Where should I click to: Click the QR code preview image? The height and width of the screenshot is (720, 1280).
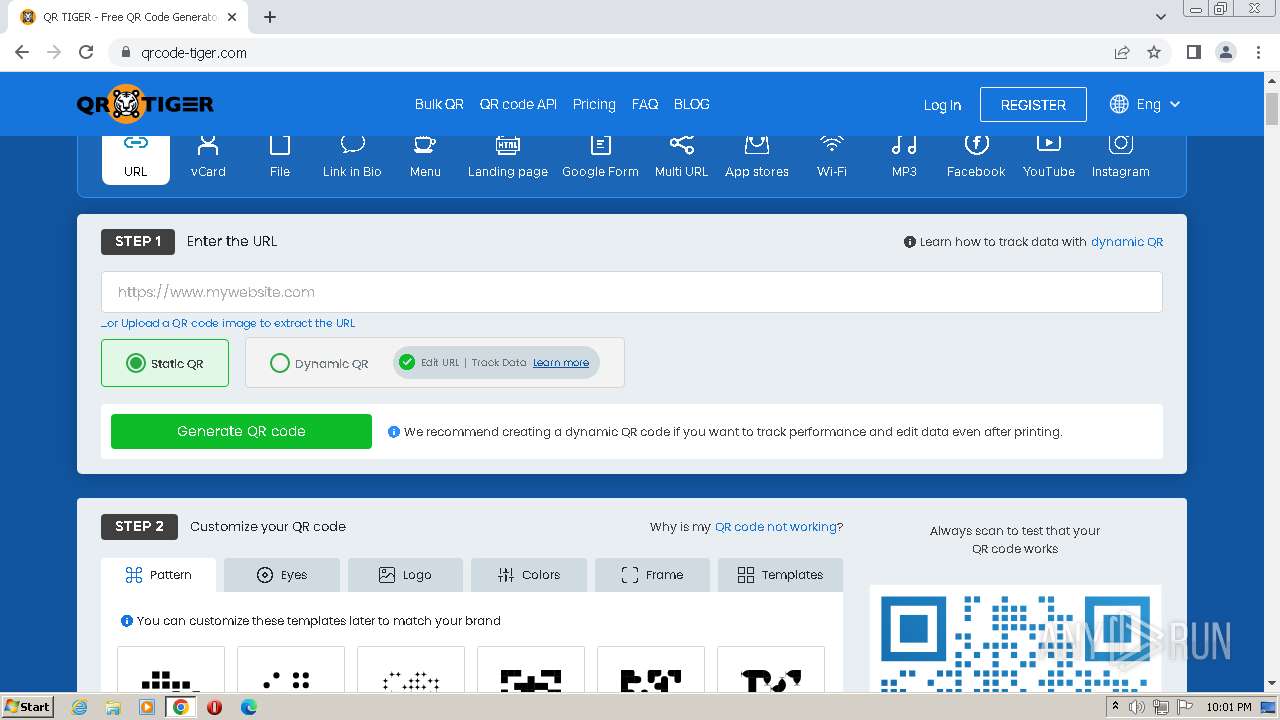tap(1015, 639)
